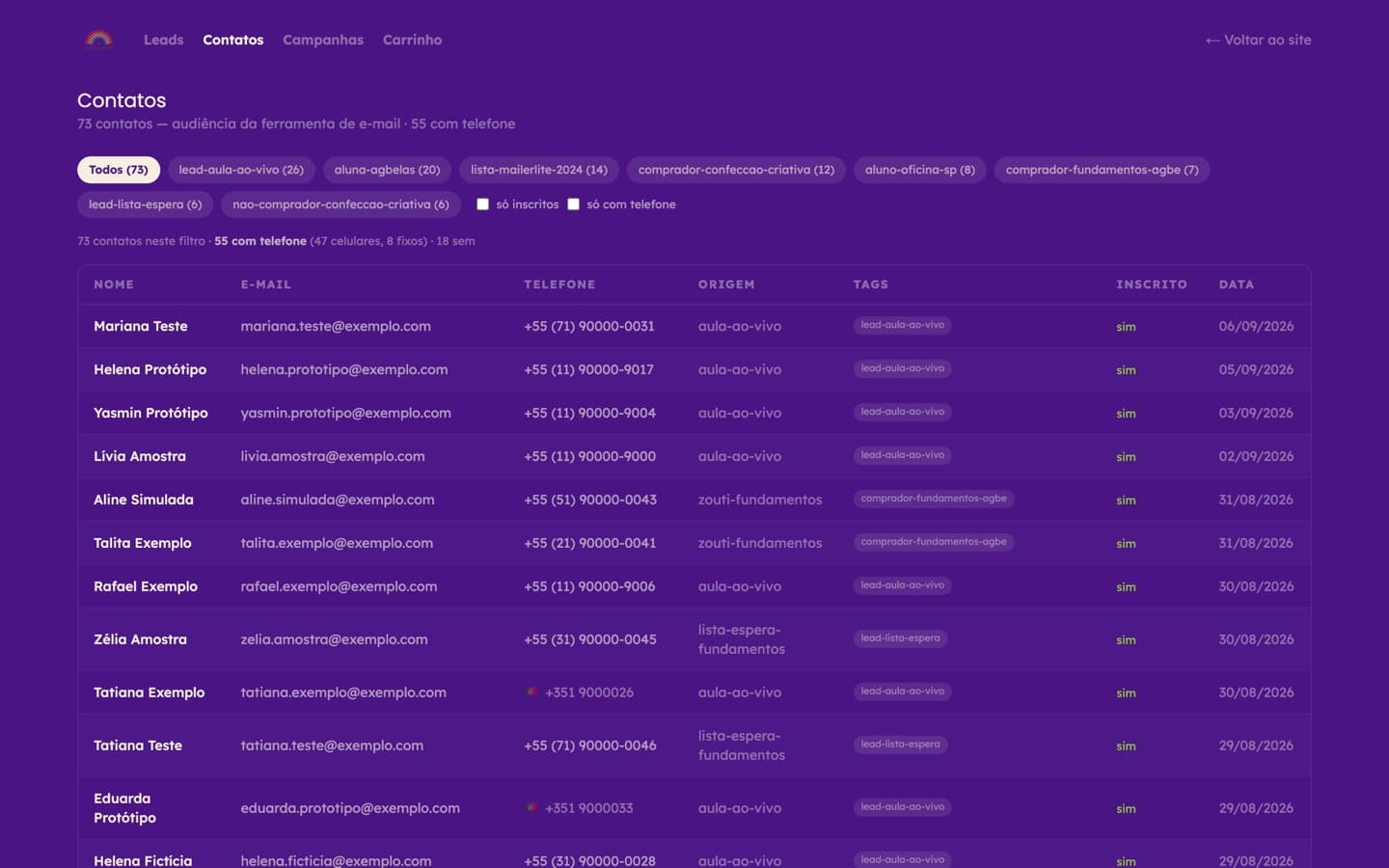
Task: Go to the Contatos nav item
Action: click(232, 40)
